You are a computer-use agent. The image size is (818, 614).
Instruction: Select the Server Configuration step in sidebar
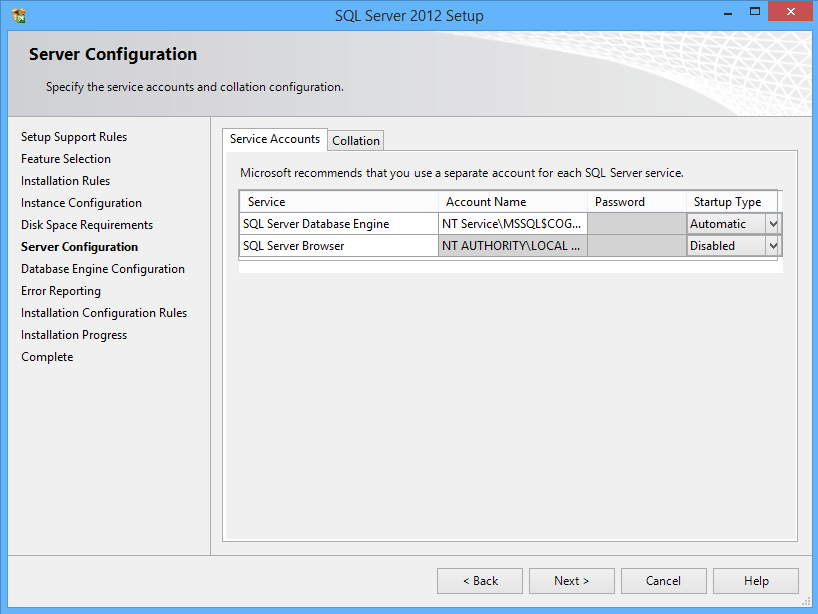[x=79, y=247]
